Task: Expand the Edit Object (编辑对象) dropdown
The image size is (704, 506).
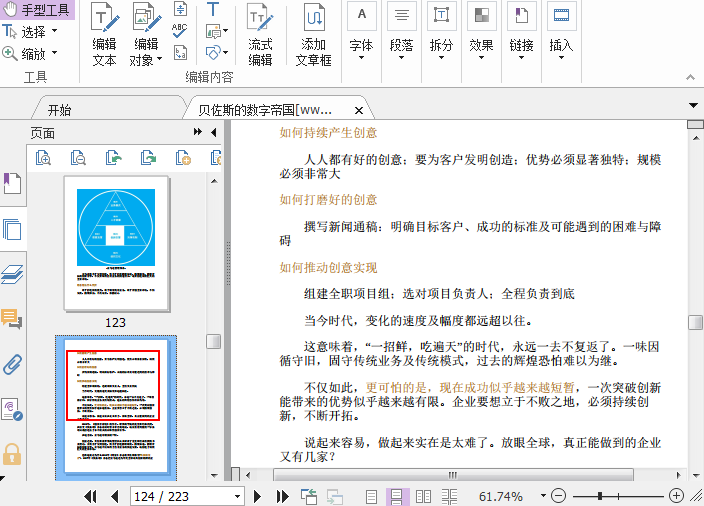Action: pos(160,60)
